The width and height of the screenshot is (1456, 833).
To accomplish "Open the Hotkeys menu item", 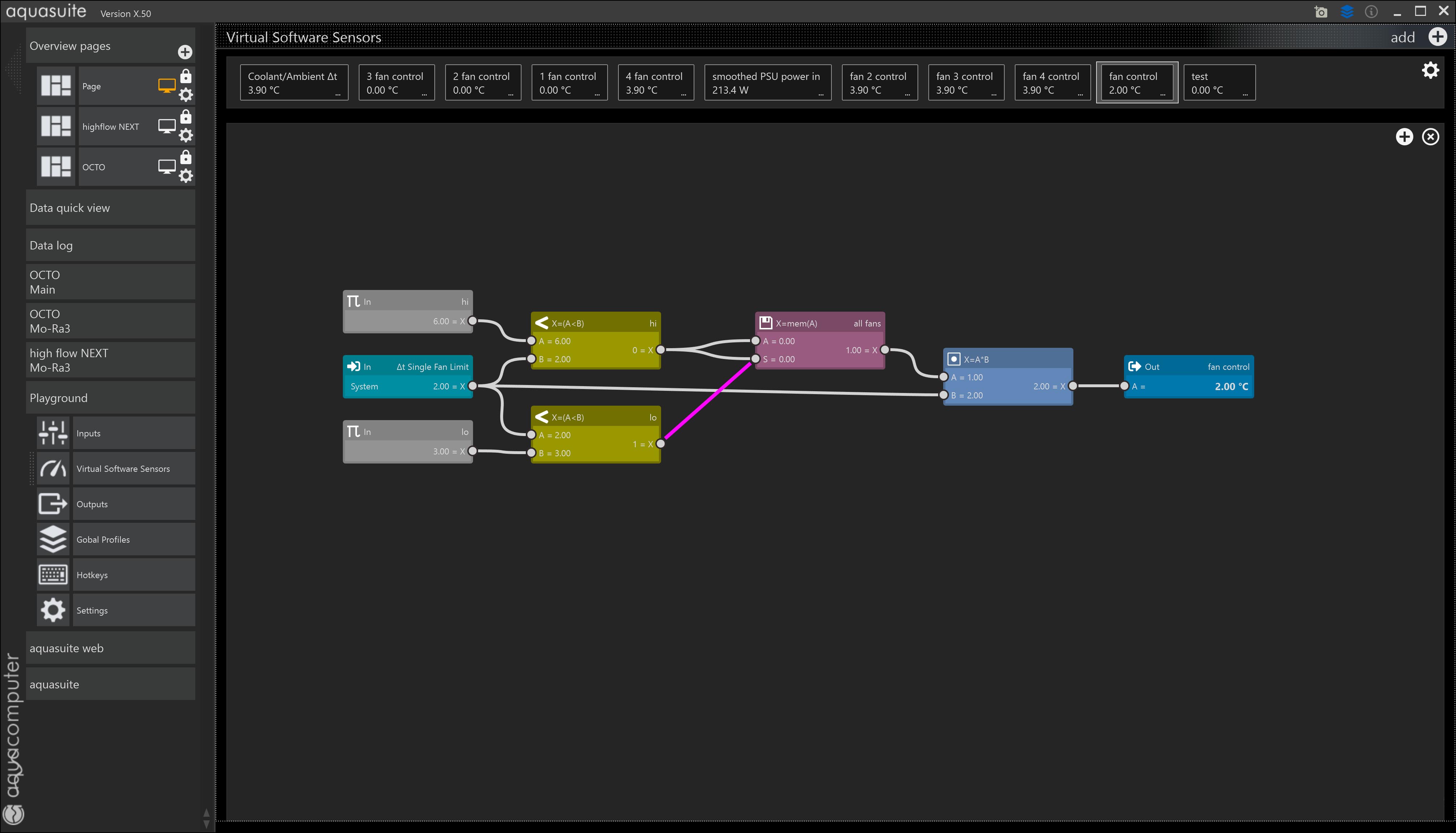I will (x=133, y=575).
